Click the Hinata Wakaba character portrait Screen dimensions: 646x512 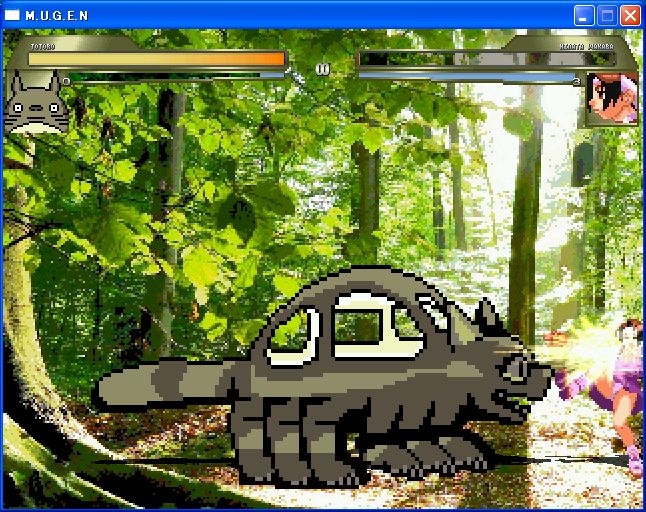[x=612, y=99]
